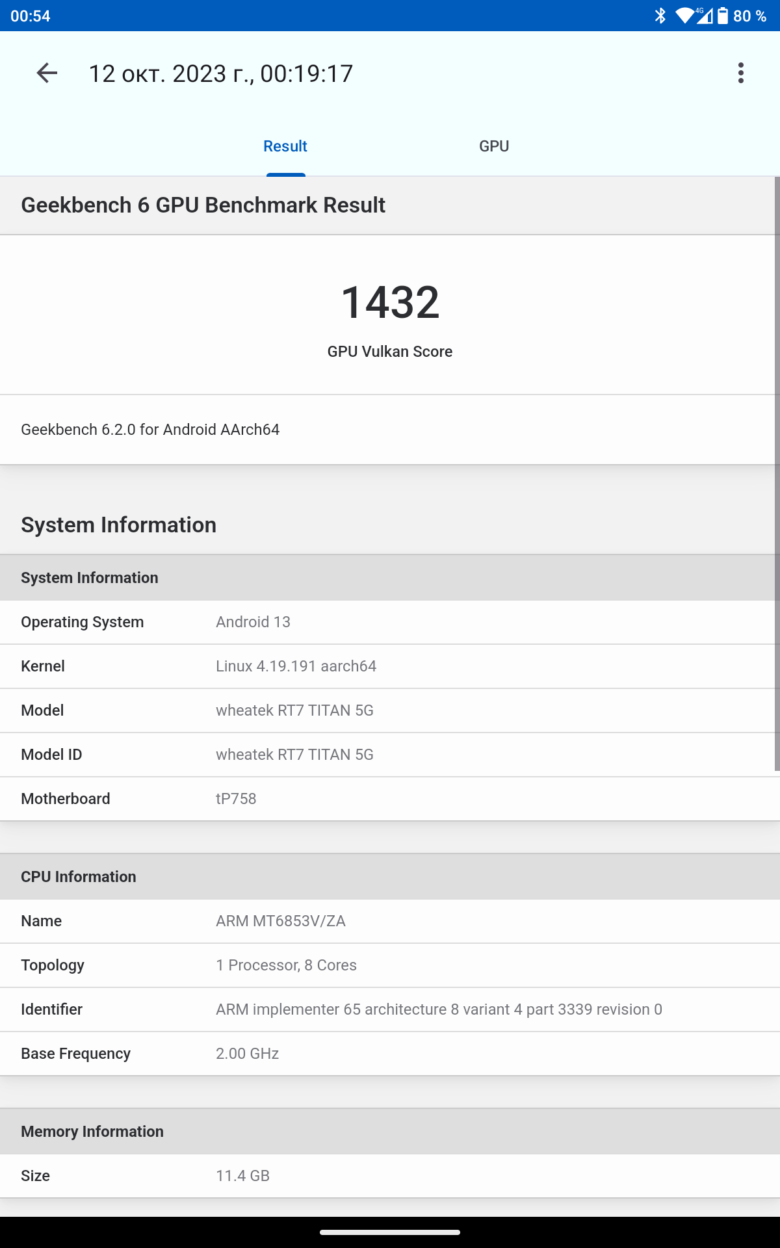This screenshot has width=780, height=1248.
Task: Tap the ARM implementer 65 identifier value
Action: coord(439,1009)
